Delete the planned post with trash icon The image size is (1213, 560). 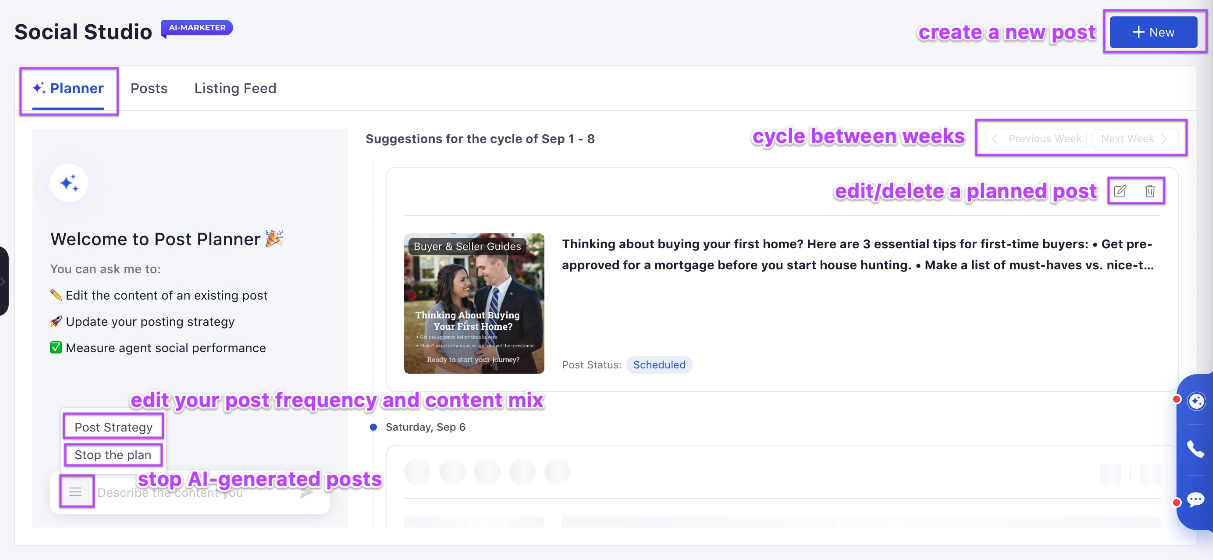[1150, 191]
